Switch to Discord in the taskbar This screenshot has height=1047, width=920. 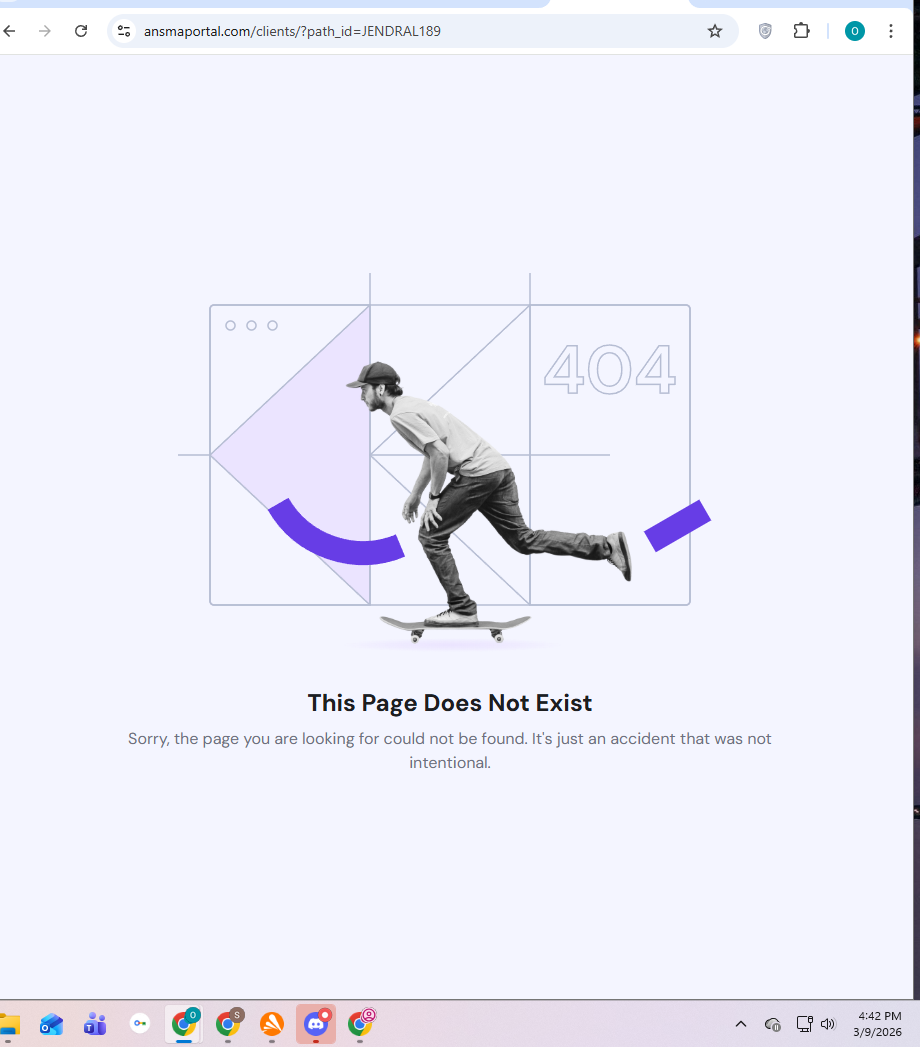click(x=316, y=1023)
